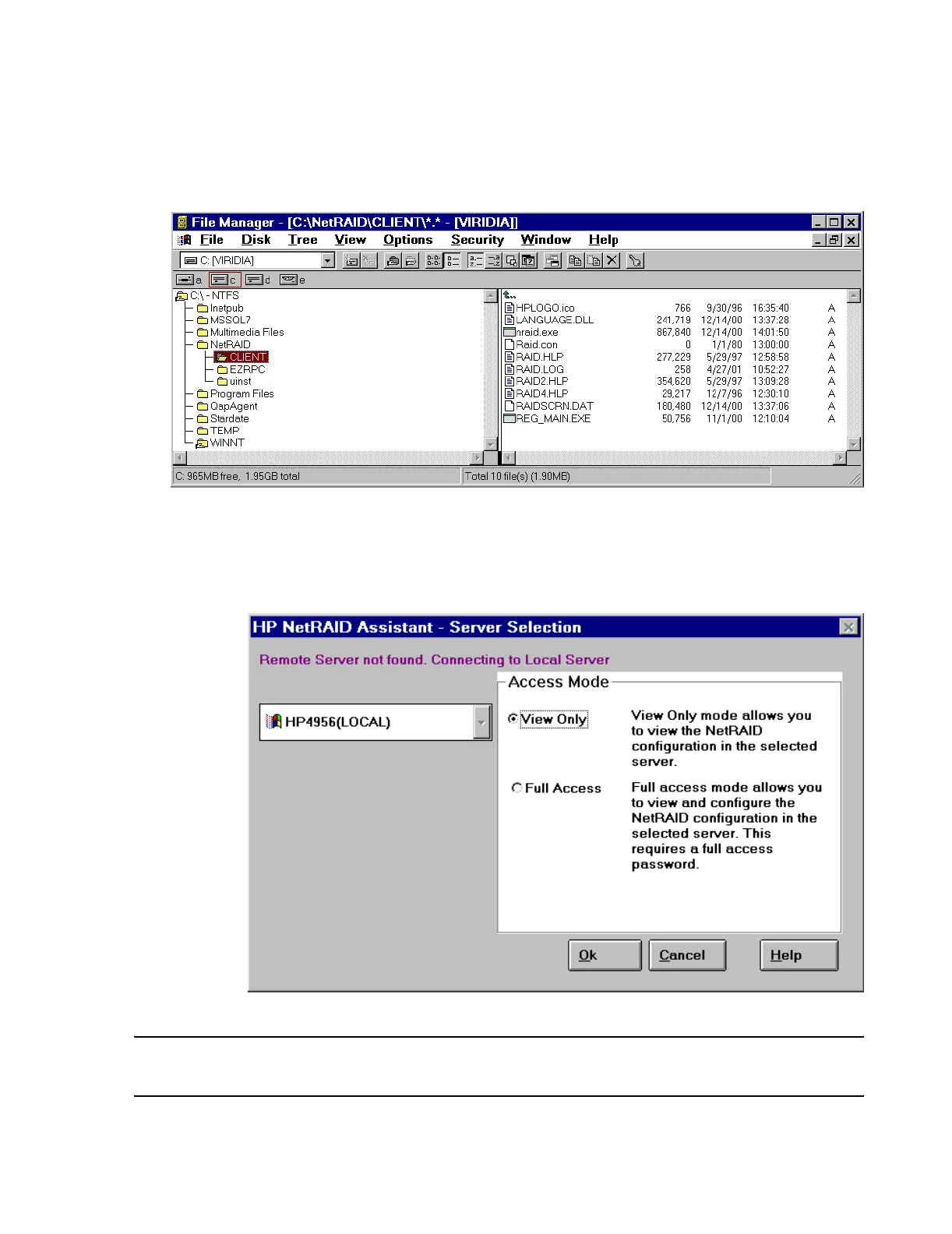This screenshot has height=1234, width=952.
Task: Sort files by date toolbar icon
Action: coord(528,261)
